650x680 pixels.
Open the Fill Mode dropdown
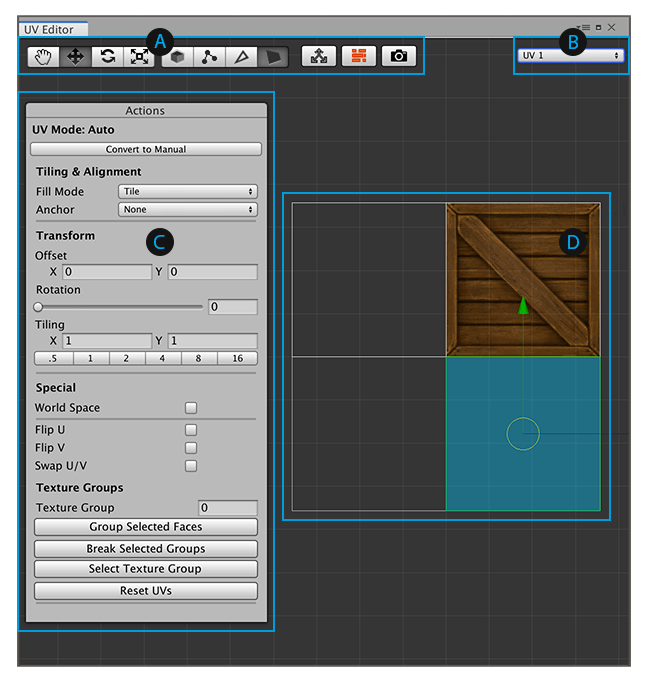[187, 192]
